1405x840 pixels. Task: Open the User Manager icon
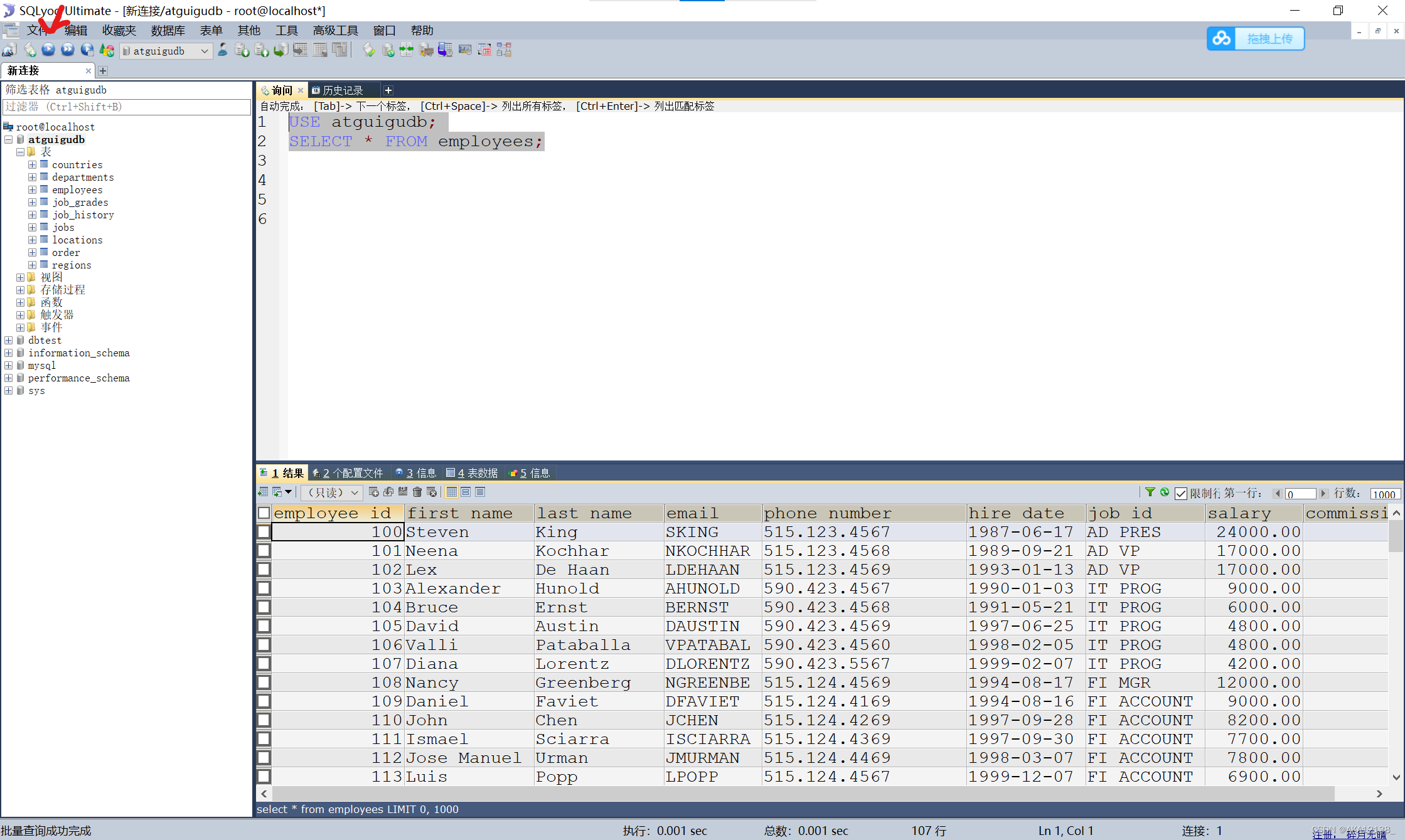point(223,50)
